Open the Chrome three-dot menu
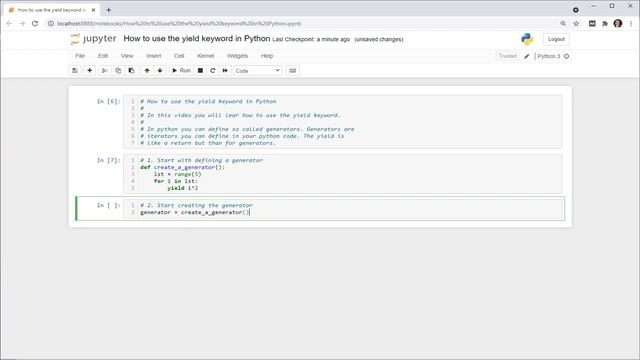The width and height of the screenshot is (640, 360). pos(631,24)
